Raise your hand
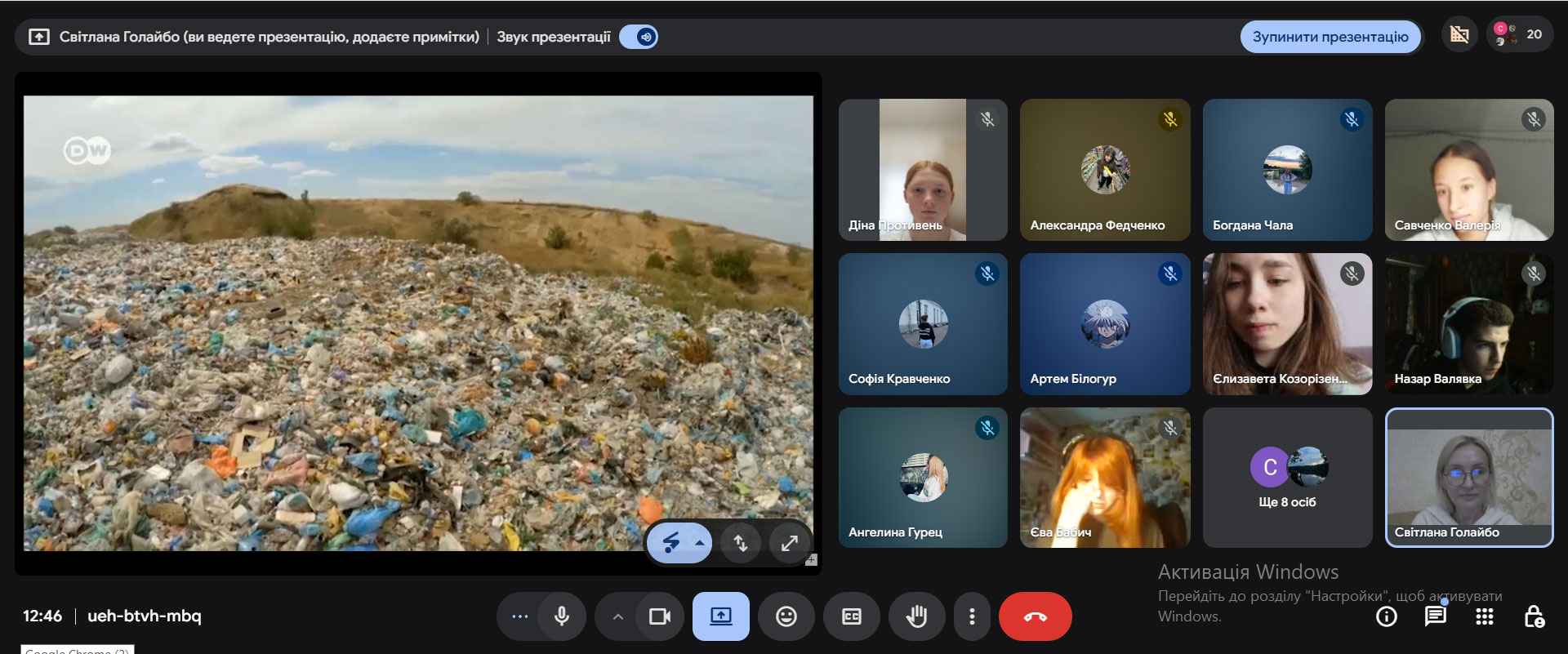The height and width of the screenshot is (654, 1568). tap(916, 616)
